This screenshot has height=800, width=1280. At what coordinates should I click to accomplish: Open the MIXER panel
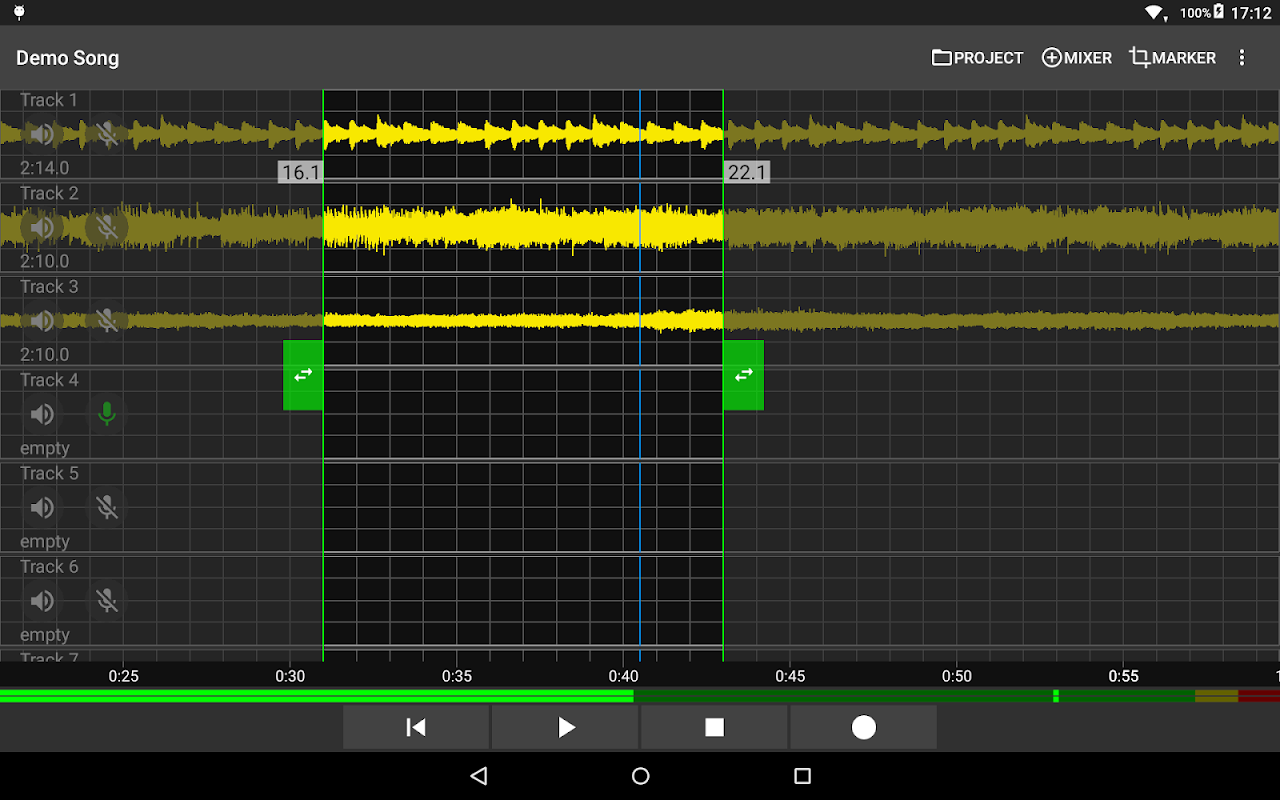(1077, 58)
